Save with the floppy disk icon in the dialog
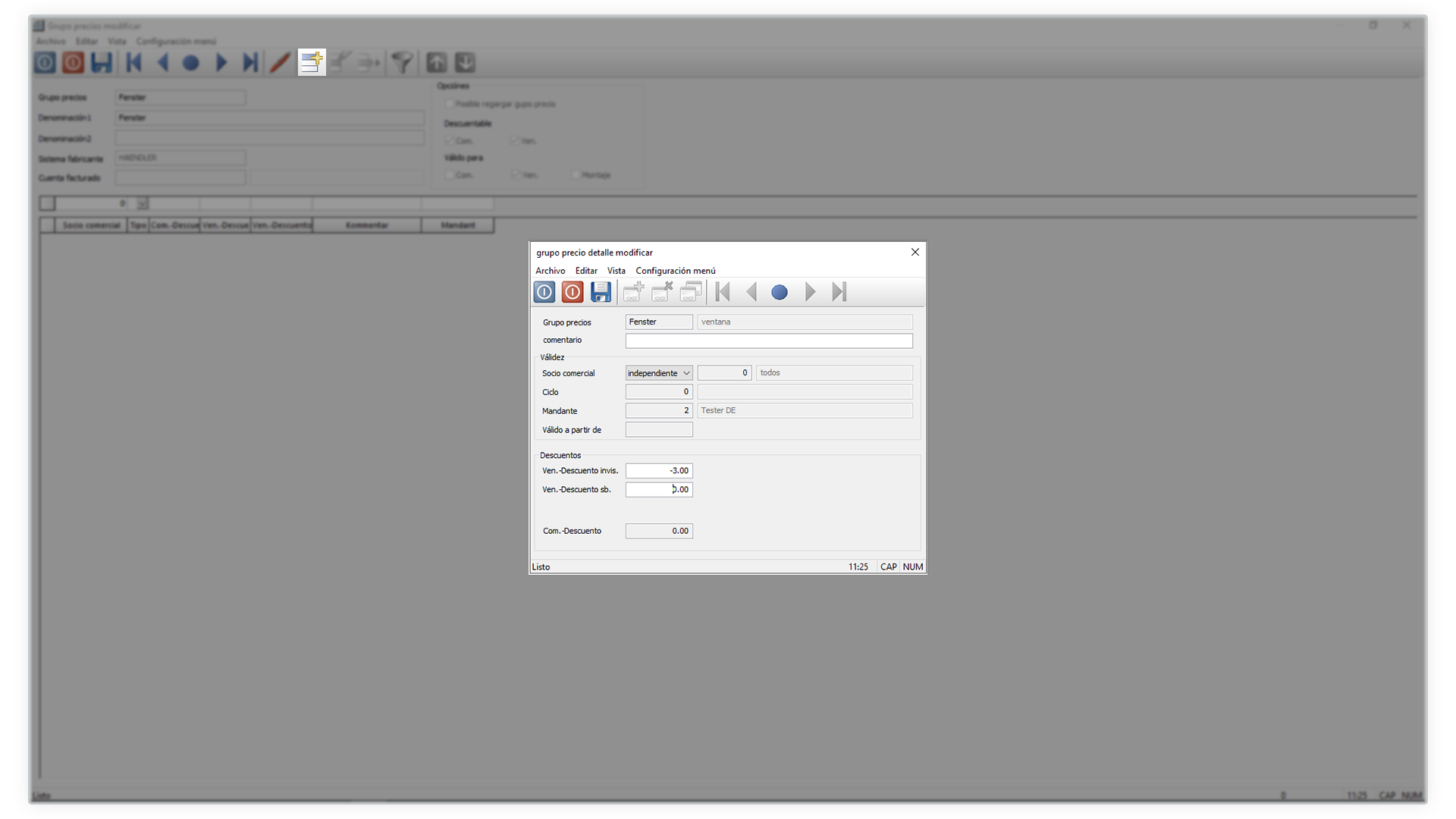The image size is (1456, 819). click(x=601, y=292)
